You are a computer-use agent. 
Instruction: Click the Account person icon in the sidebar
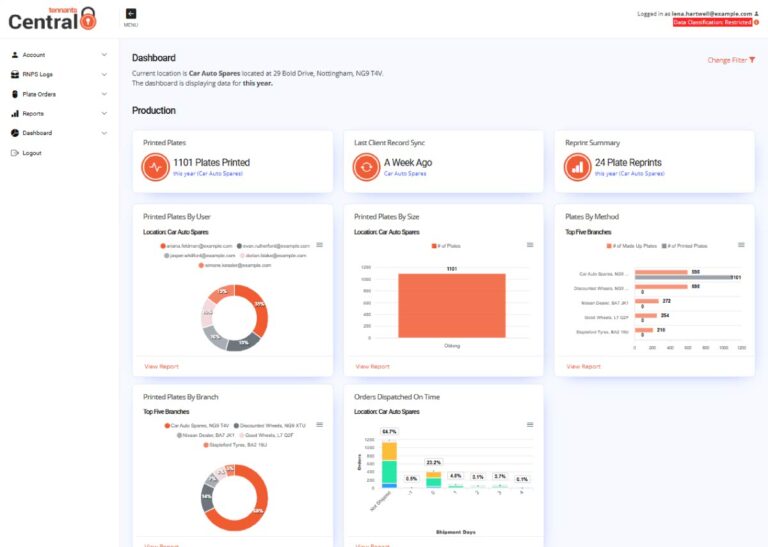15,55
